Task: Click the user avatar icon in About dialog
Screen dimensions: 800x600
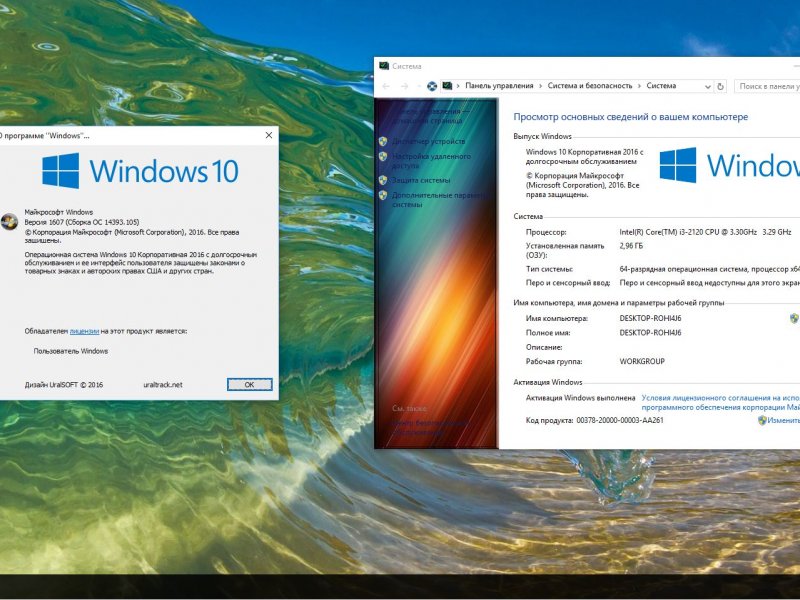Action: click(x=9, y=222)
